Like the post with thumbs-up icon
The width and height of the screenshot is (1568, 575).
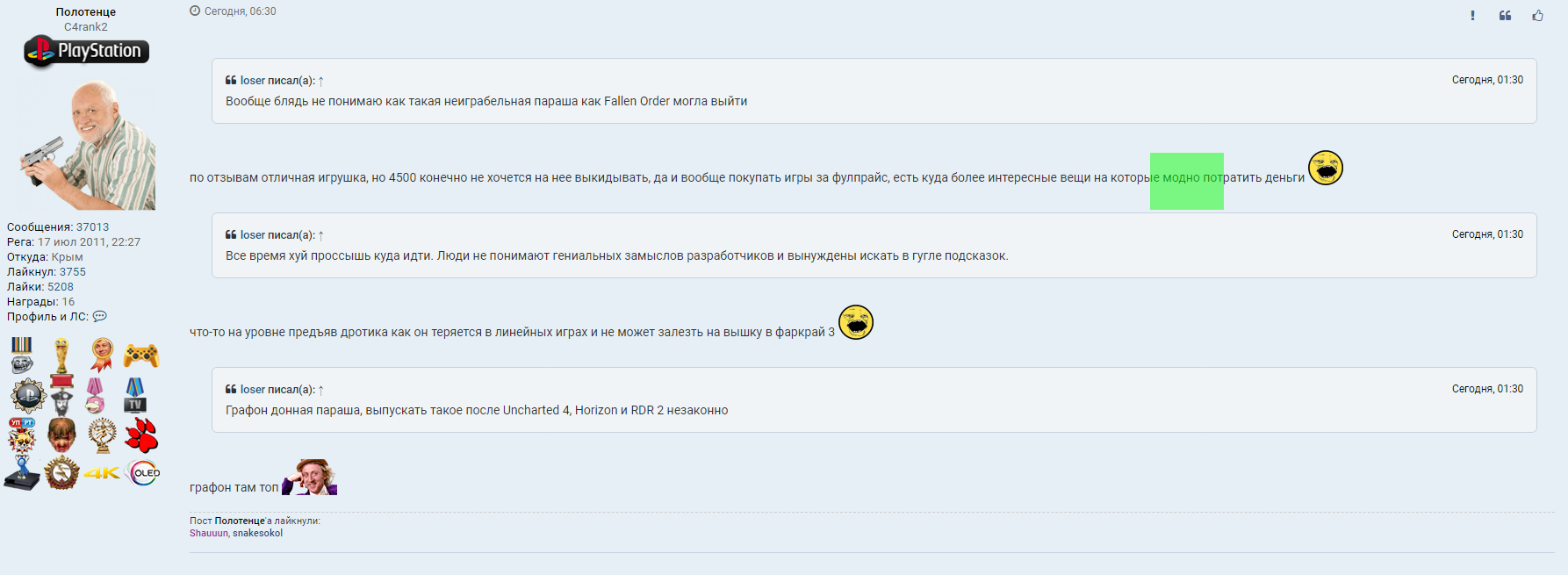(1537, 16)
